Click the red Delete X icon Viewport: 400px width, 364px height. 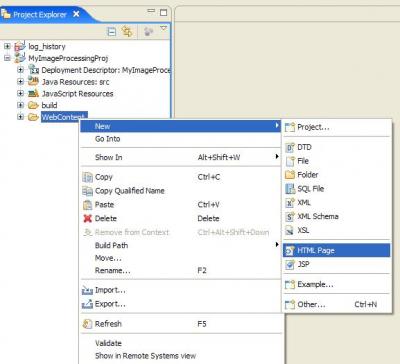tap(87, 219)
